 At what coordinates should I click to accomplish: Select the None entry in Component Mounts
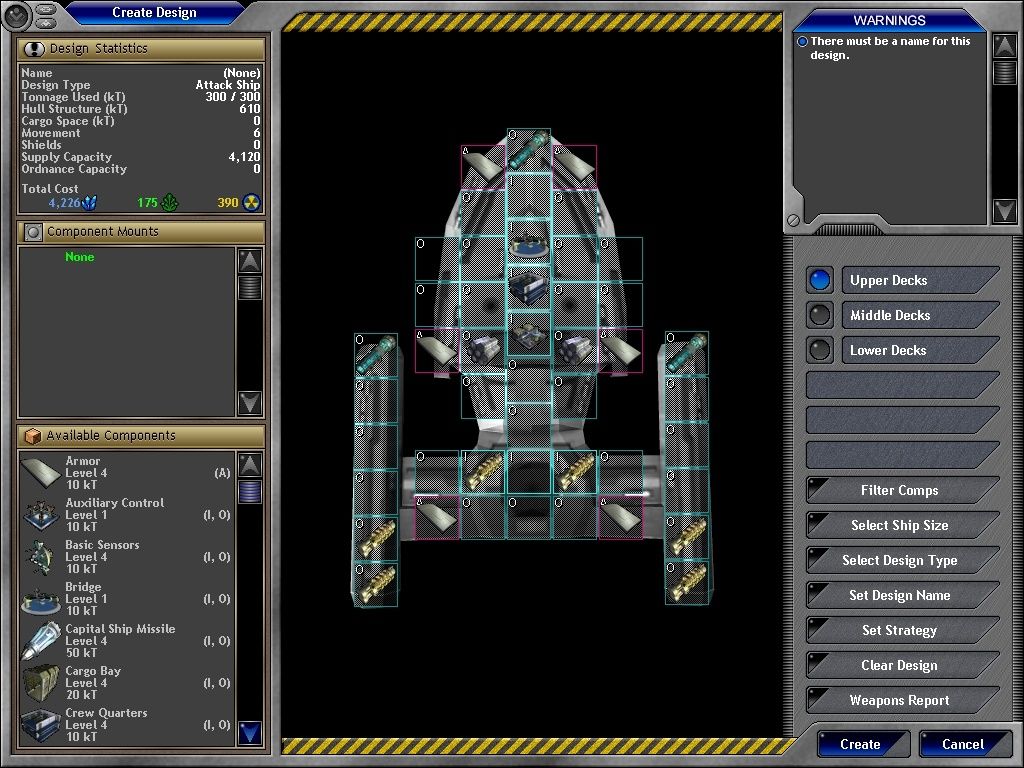pyautogui.click(x=80, y=257)
